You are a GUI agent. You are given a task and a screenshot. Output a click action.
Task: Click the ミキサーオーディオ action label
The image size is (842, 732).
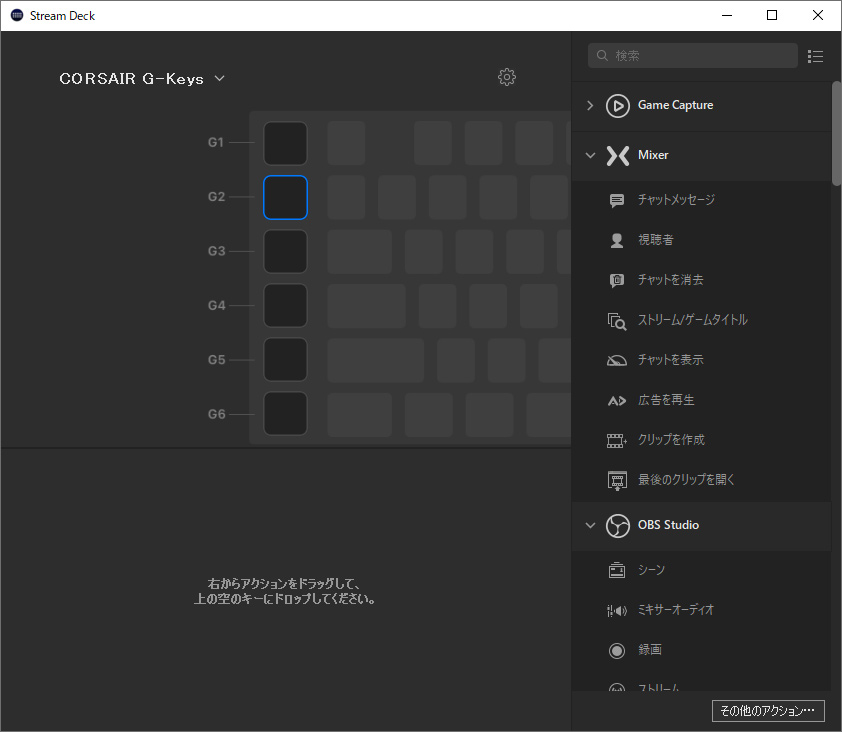(676, 610)
